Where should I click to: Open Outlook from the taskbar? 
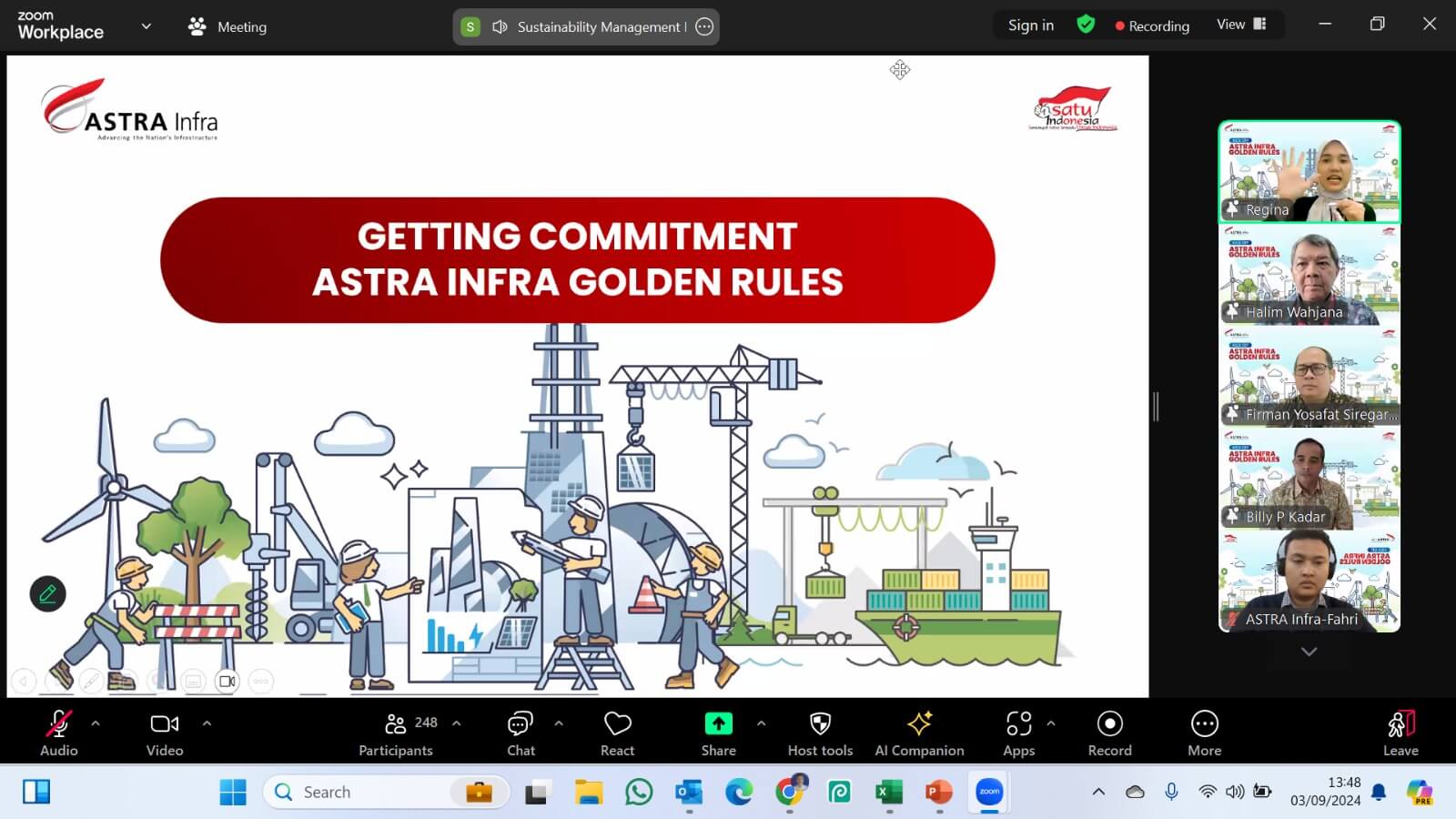pyautogui.click(x=689, y=792)
